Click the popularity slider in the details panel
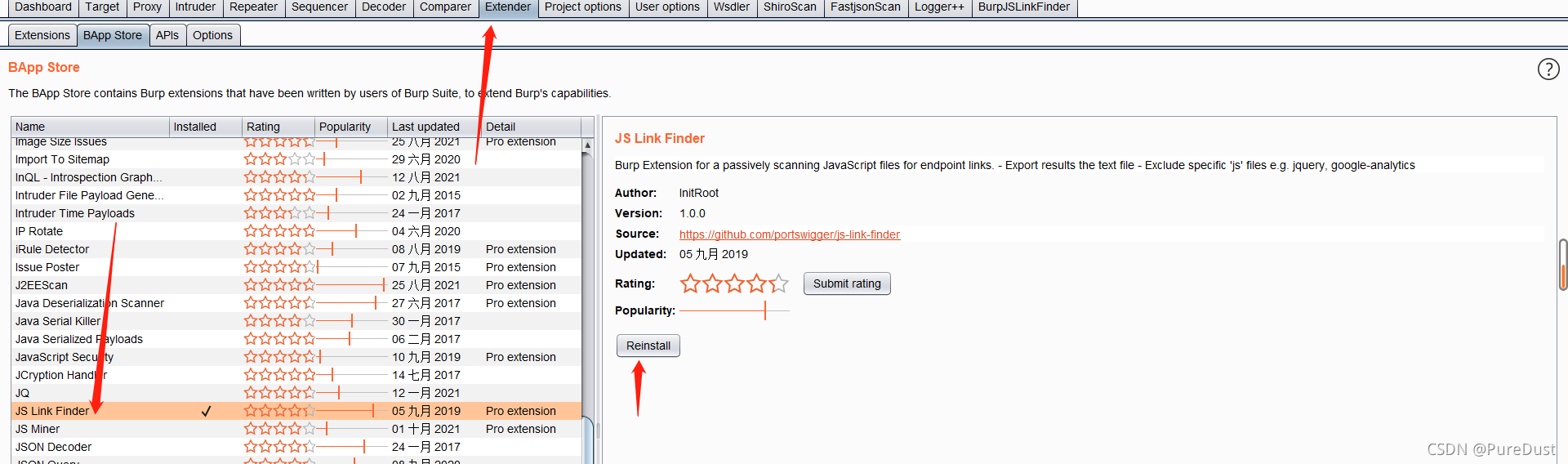Viewport: 1568px width, 464px height. (734, 310)
